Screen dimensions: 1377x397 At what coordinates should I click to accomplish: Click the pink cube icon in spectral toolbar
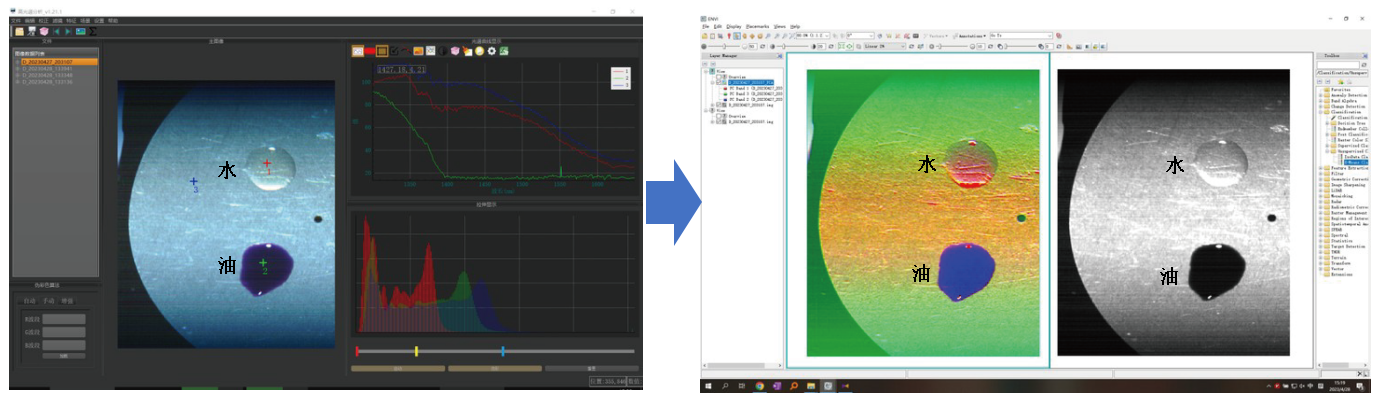click(455, 51)
